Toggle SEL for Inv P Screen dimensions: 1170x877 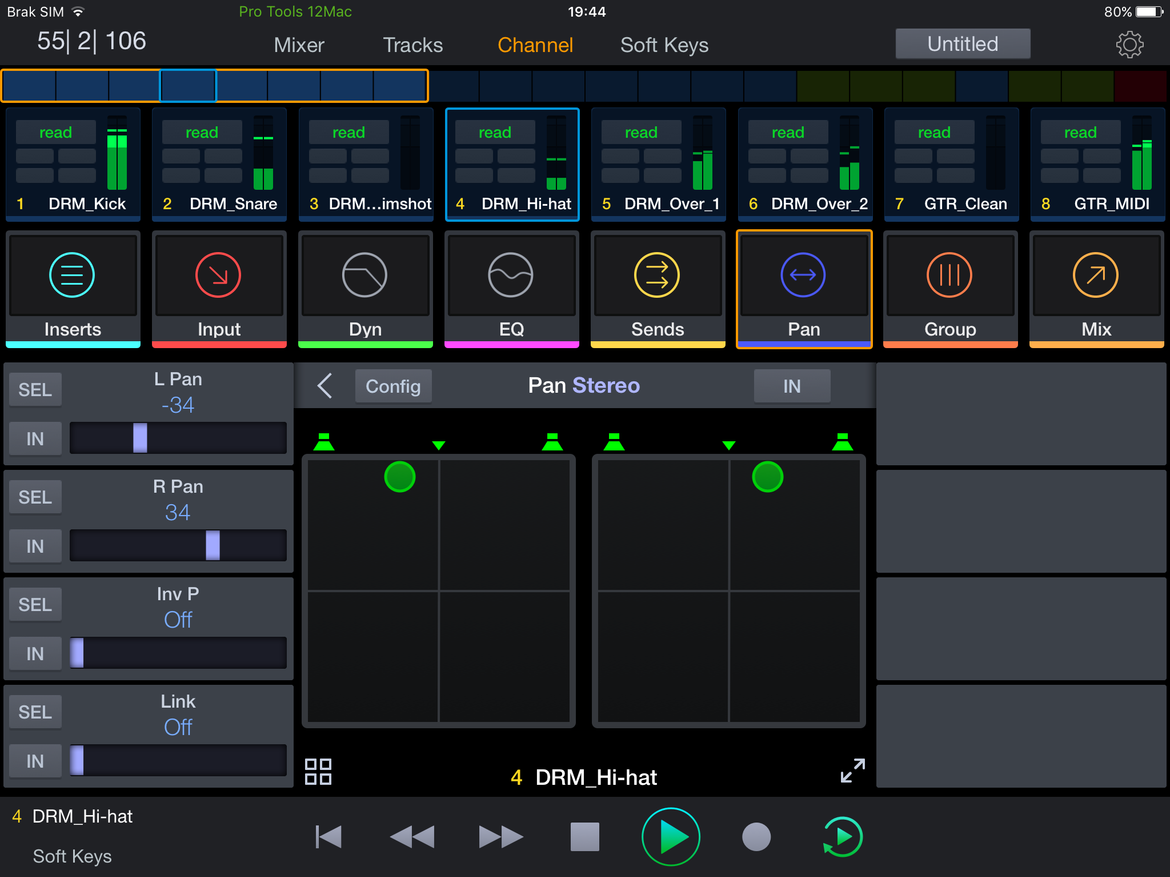(x=35, y=605)
